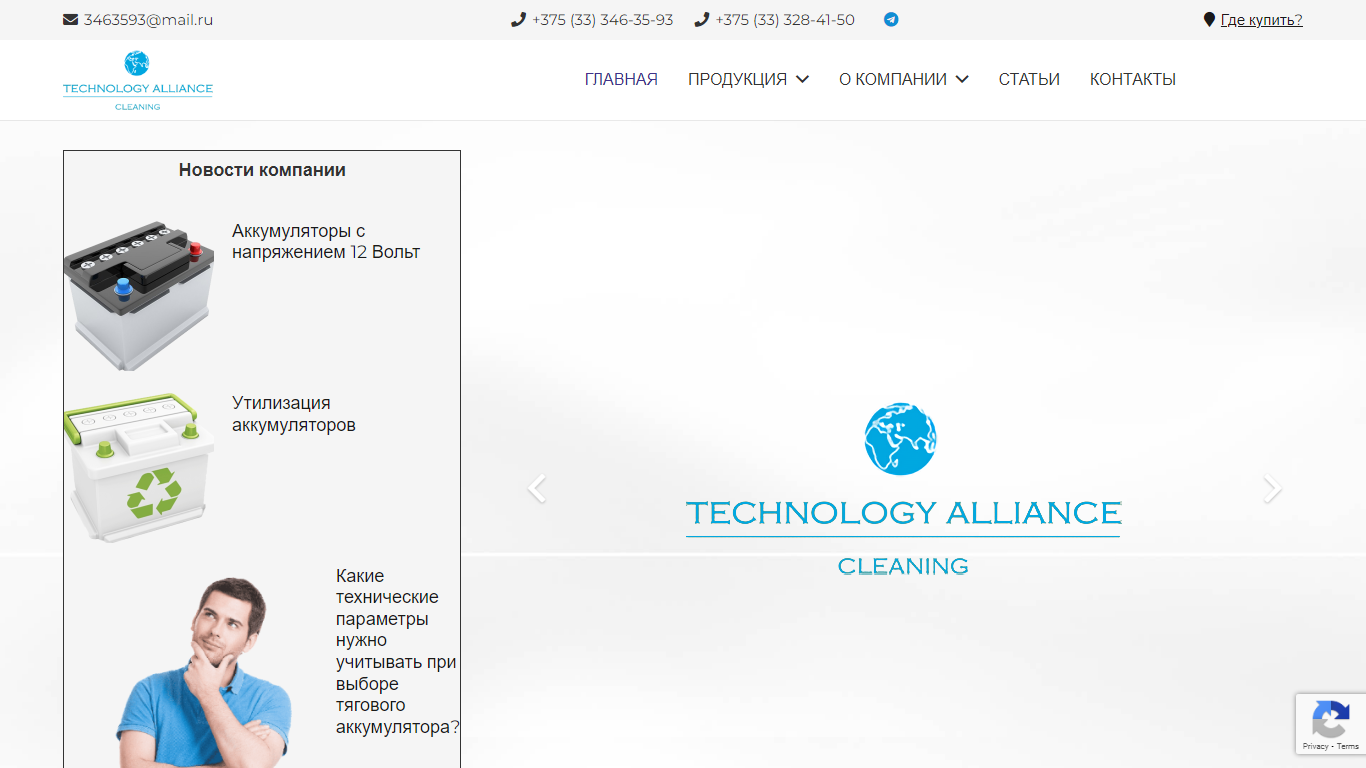Open the КОНТАКТЫ menu item
Viewport: 1366px width, 768px height.
[x=1133, y=80]
